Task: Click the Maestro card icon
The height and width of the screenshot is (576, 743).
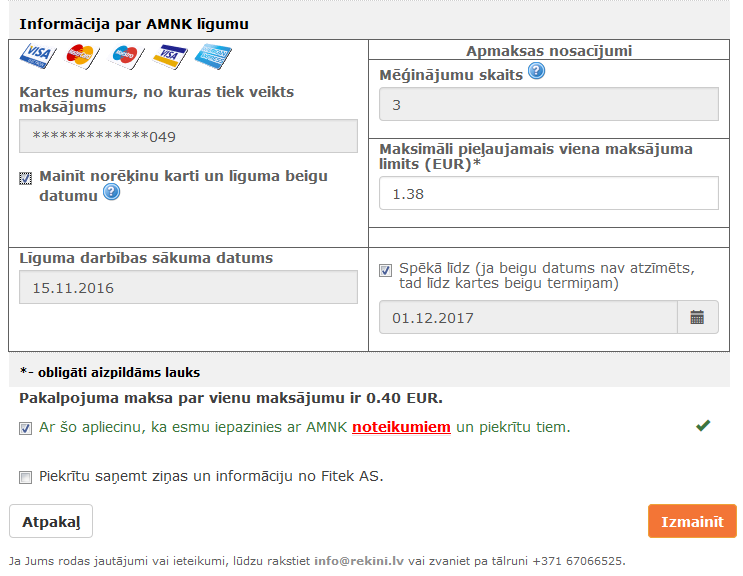Action: click(126, 57)
